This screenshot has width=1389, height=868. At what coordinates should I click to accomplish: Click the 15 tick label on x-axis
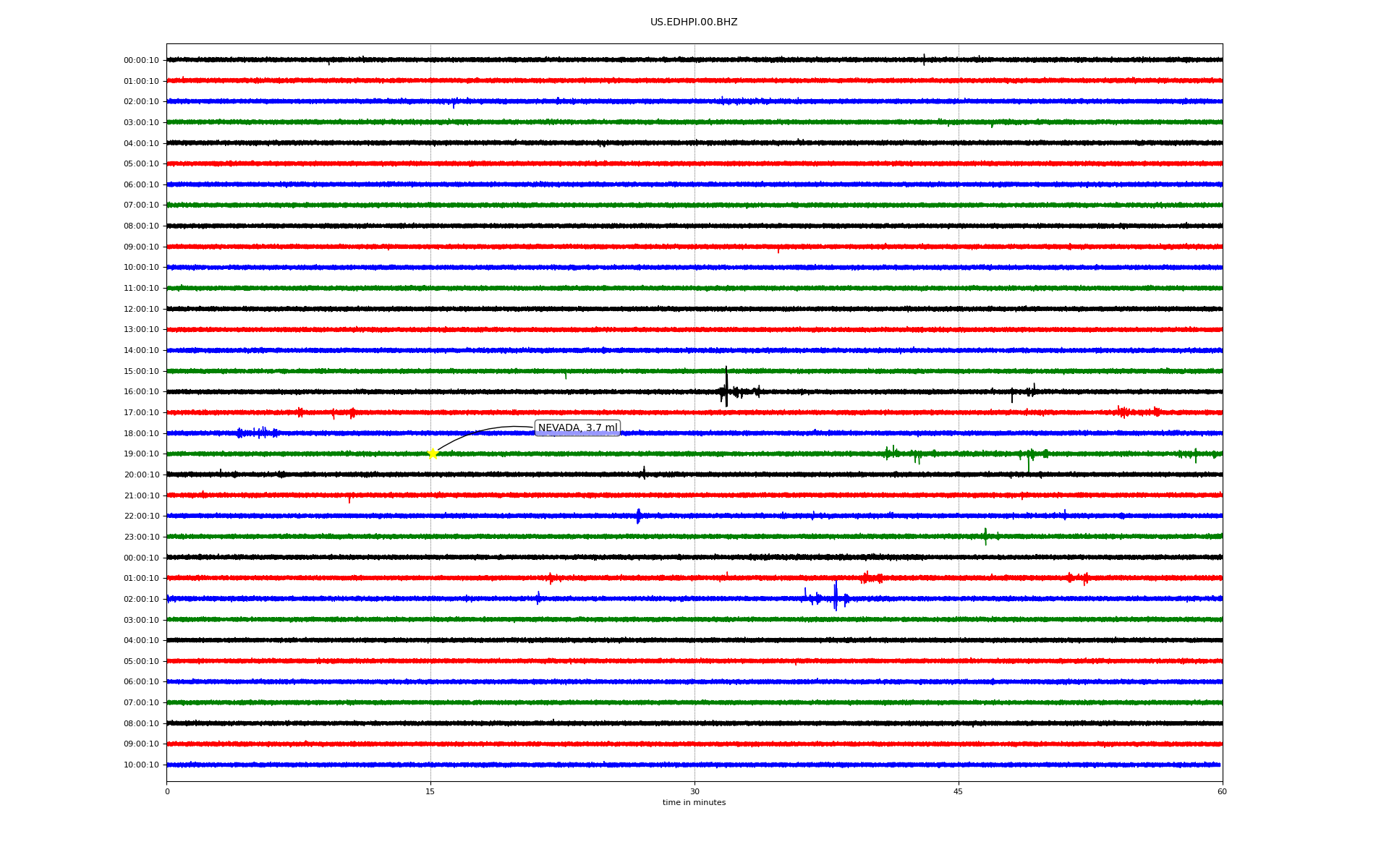coord(430,791)
